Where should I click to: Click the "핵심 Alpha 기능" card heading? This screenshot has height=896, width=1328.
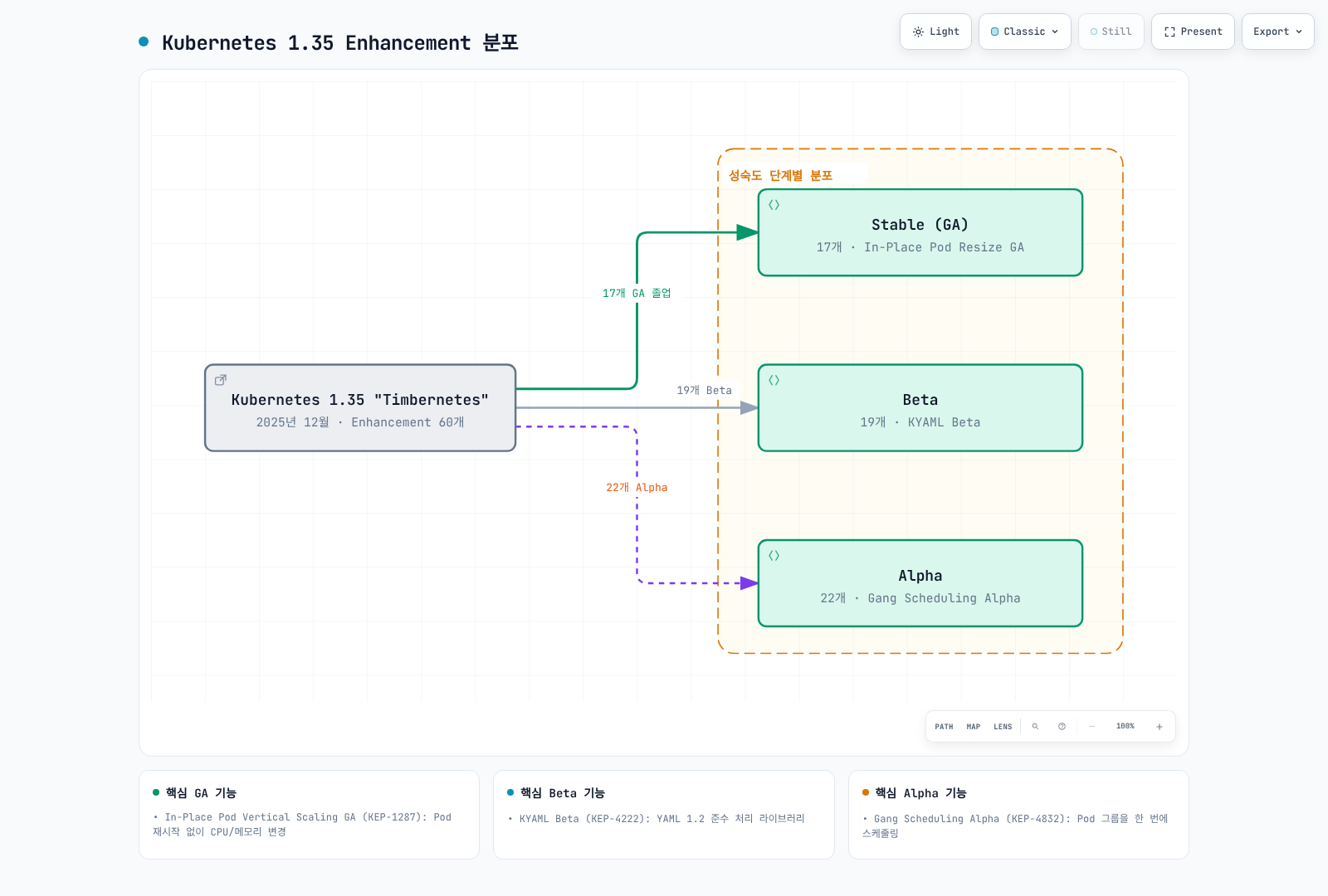pos(920,793)
